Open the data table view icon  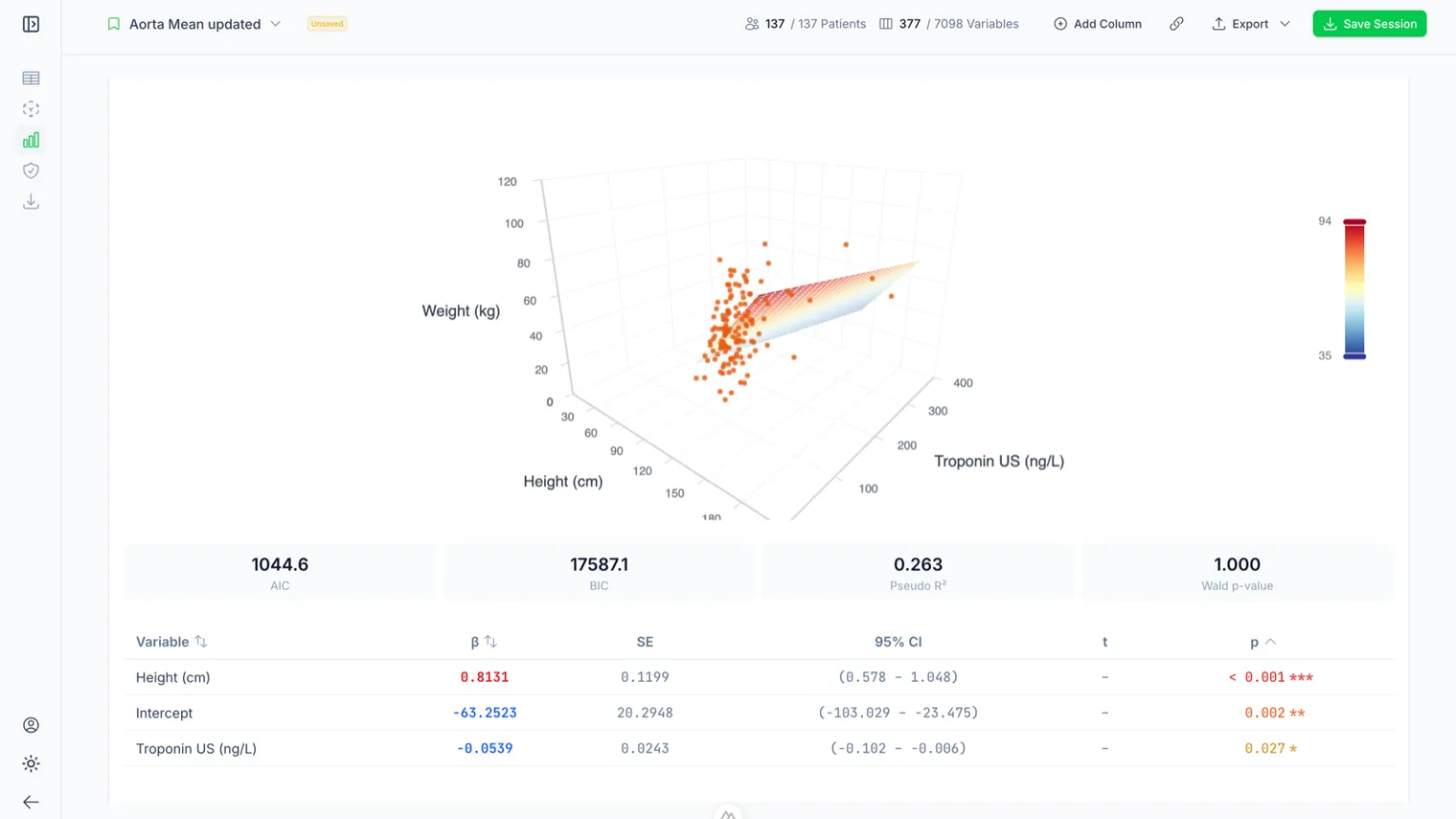pyautogui.click(x=31, y=78)
